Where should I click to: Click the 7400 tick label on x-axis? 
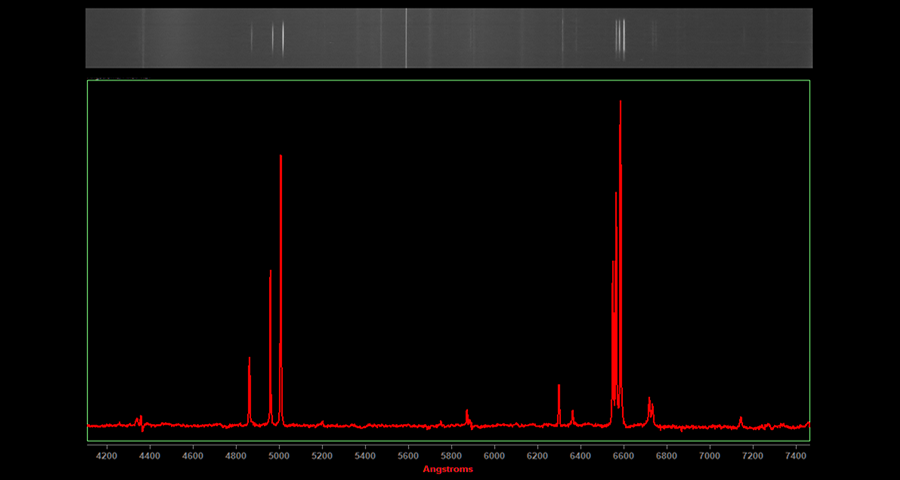tap(795, 455)
